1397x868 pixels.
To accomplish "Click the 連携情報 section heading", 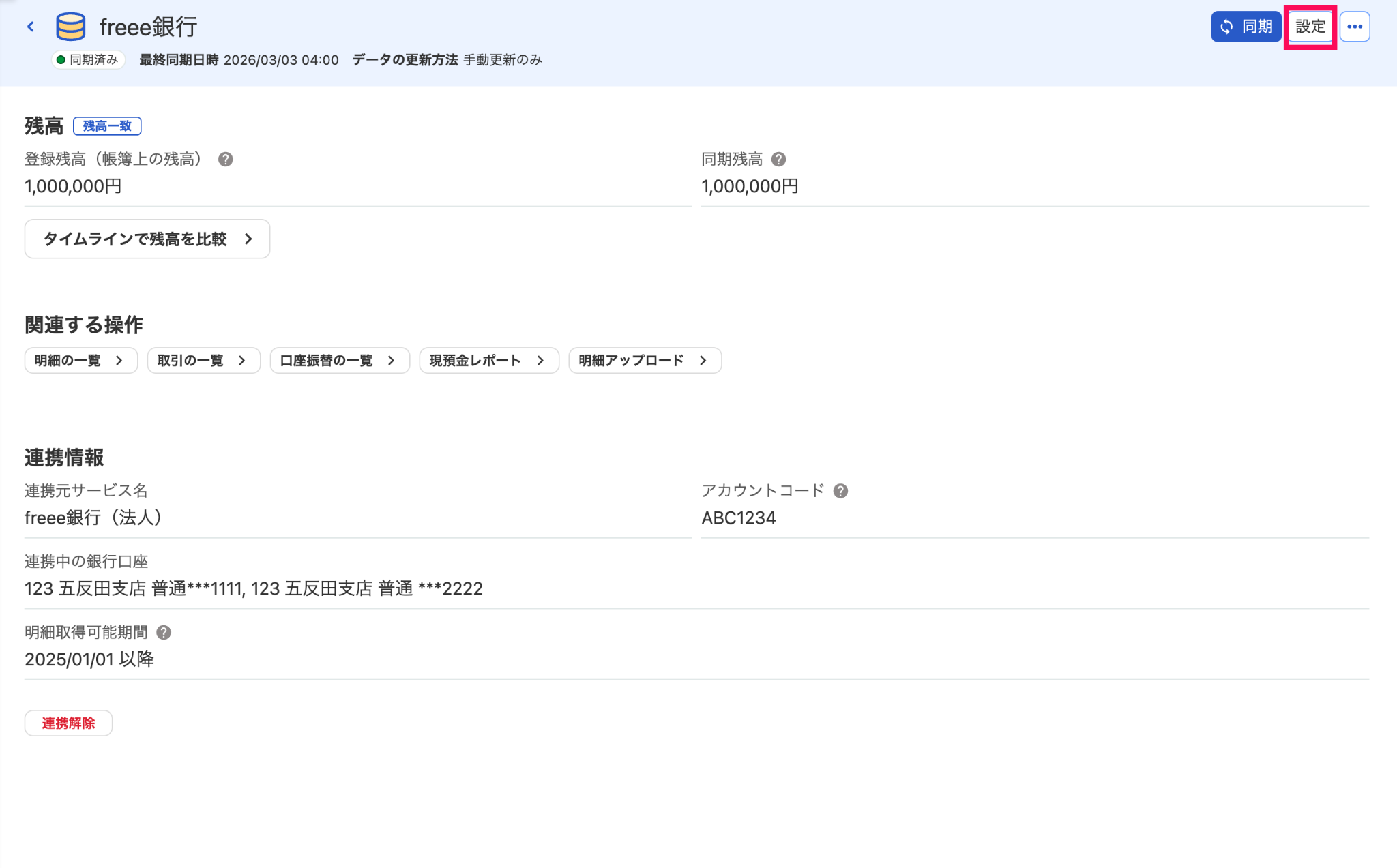I will [x=64, y=458].
